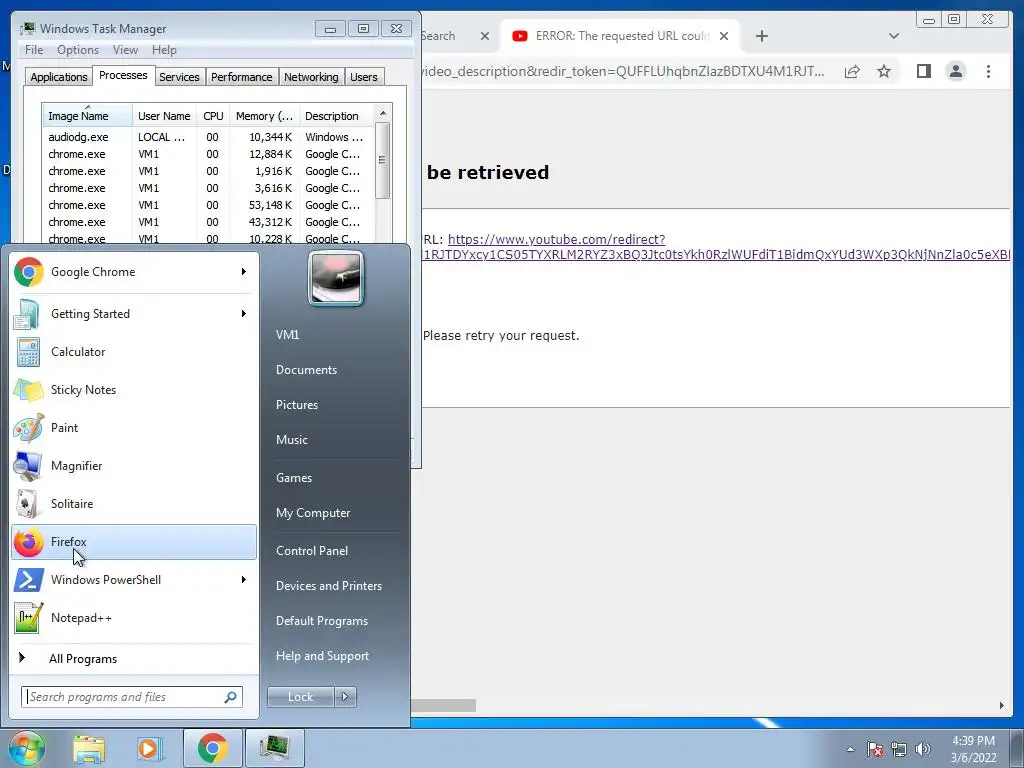
Task: Open Chrome tab search dropdown chevron
Action: (x=893, y=36)
